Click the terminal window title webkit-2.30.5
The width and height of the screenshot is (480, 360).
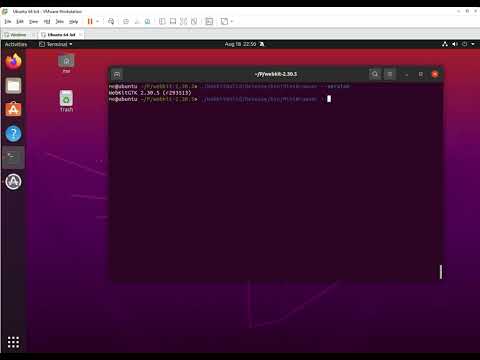click(276, 74)
